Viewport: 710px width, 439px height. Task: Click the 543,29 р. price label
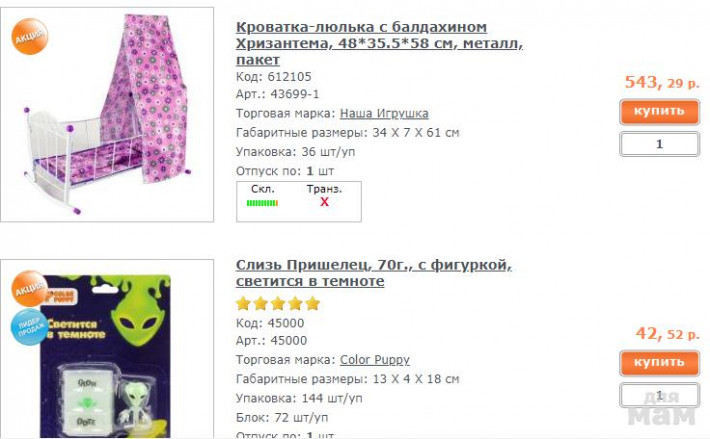[662, 82]
